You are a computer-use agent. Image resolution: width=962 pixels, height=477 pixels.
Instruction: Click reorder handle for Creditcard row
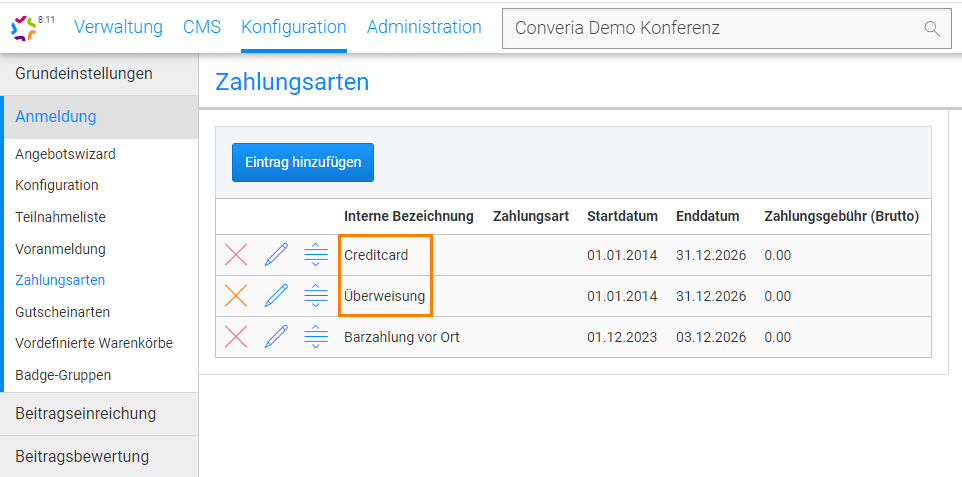316,255
